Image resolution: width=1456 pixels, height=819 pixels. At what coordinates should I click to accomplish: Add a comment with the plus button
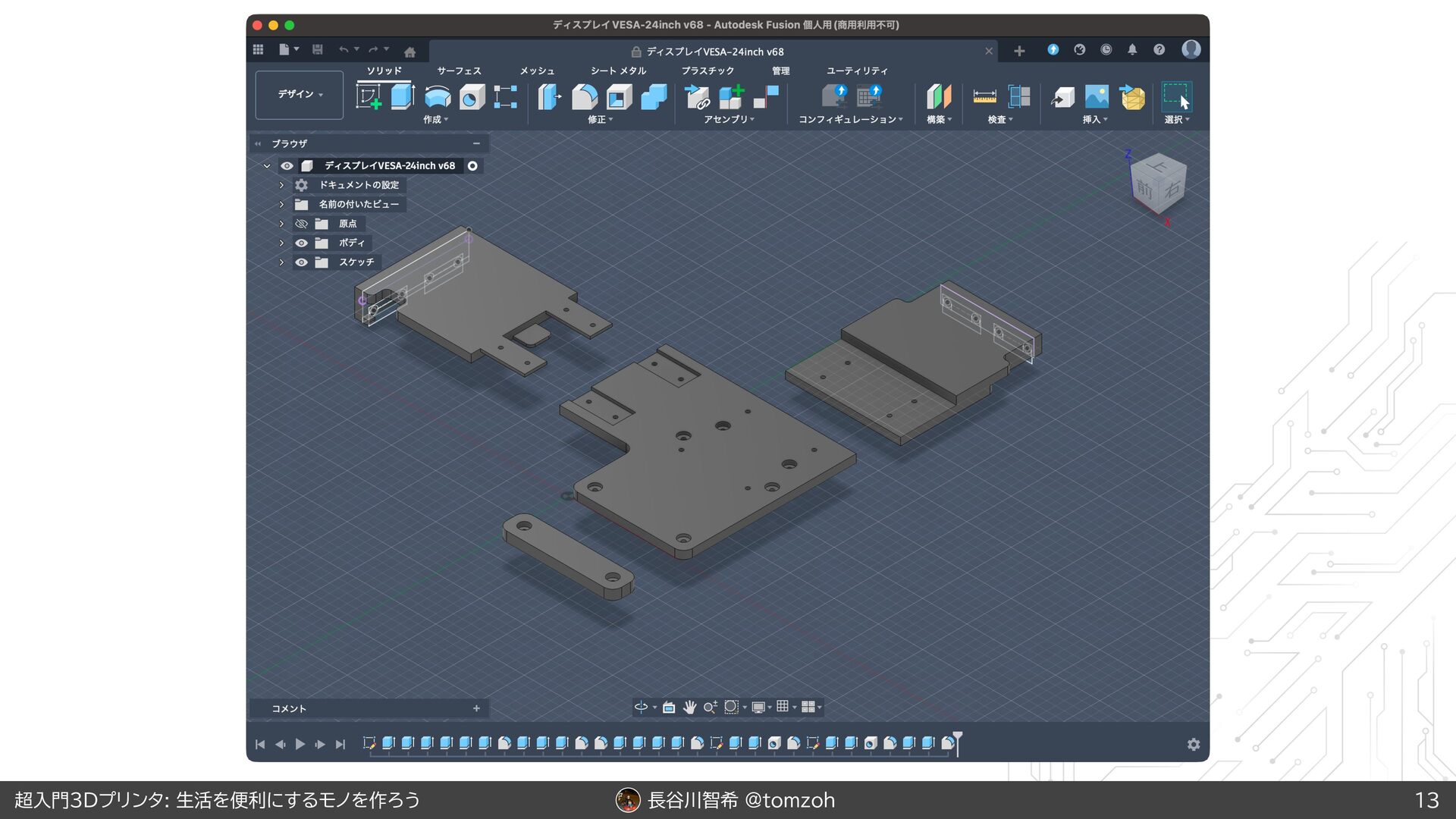[x=476, y=708]
